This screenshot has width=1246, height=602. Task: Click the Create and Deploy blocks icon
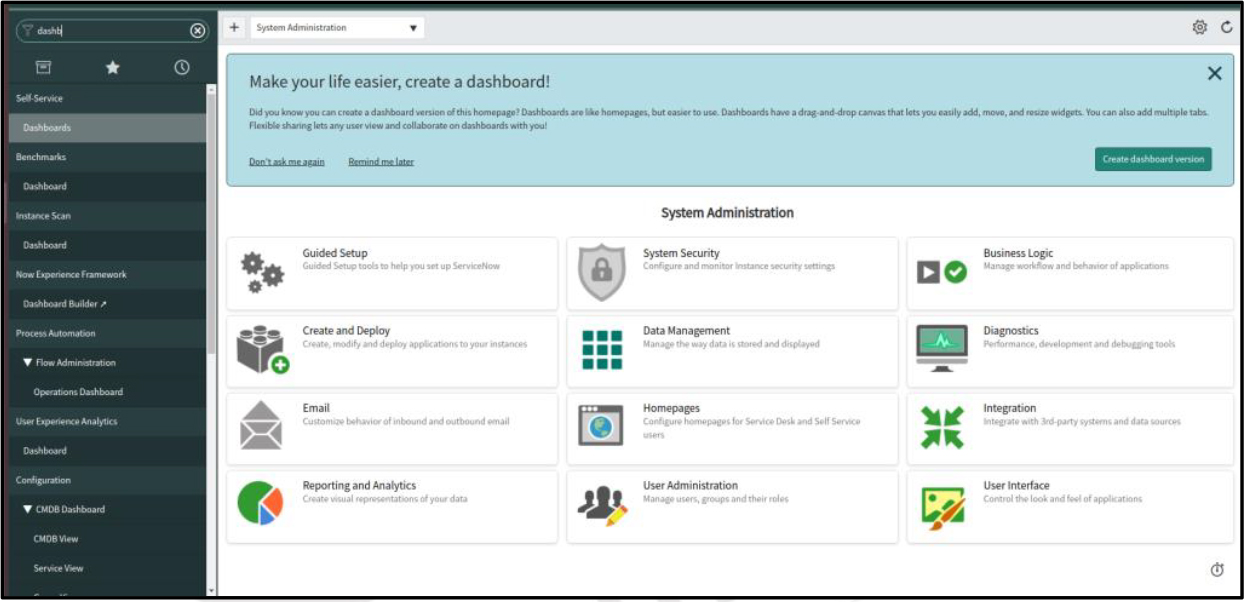coord(263,350)
